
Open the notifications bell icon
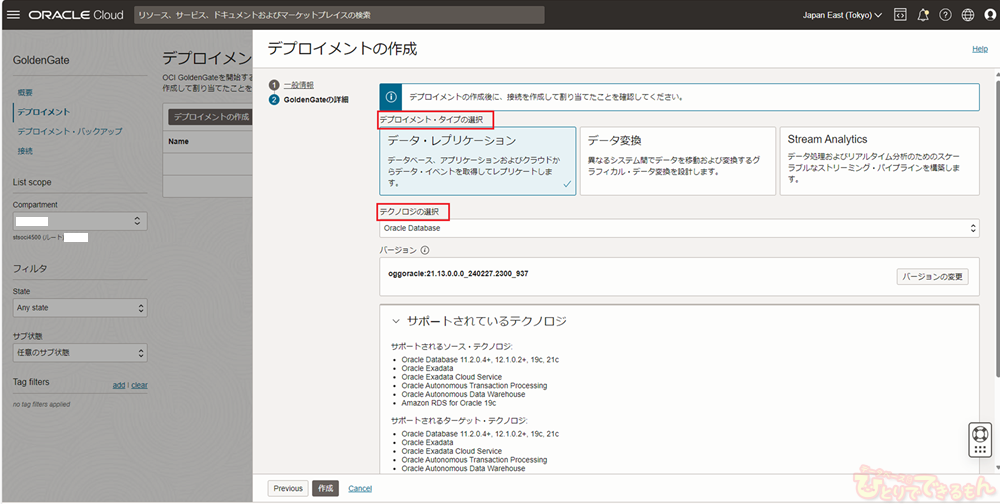click(923, 15)
